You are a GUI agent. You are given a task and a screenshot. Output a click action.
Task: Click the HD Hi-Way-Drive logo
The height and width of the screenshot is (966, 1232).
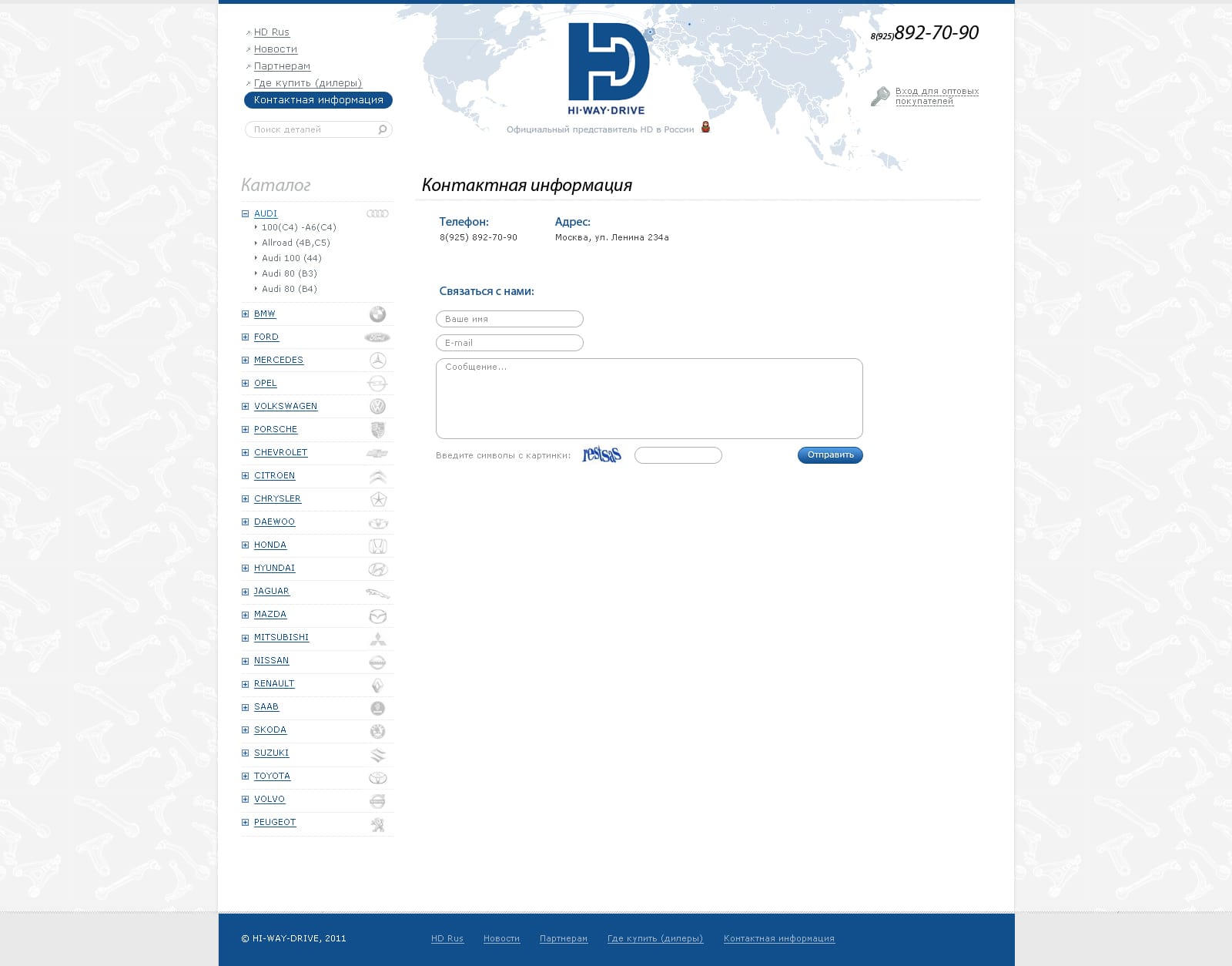(x=608, y=69)
